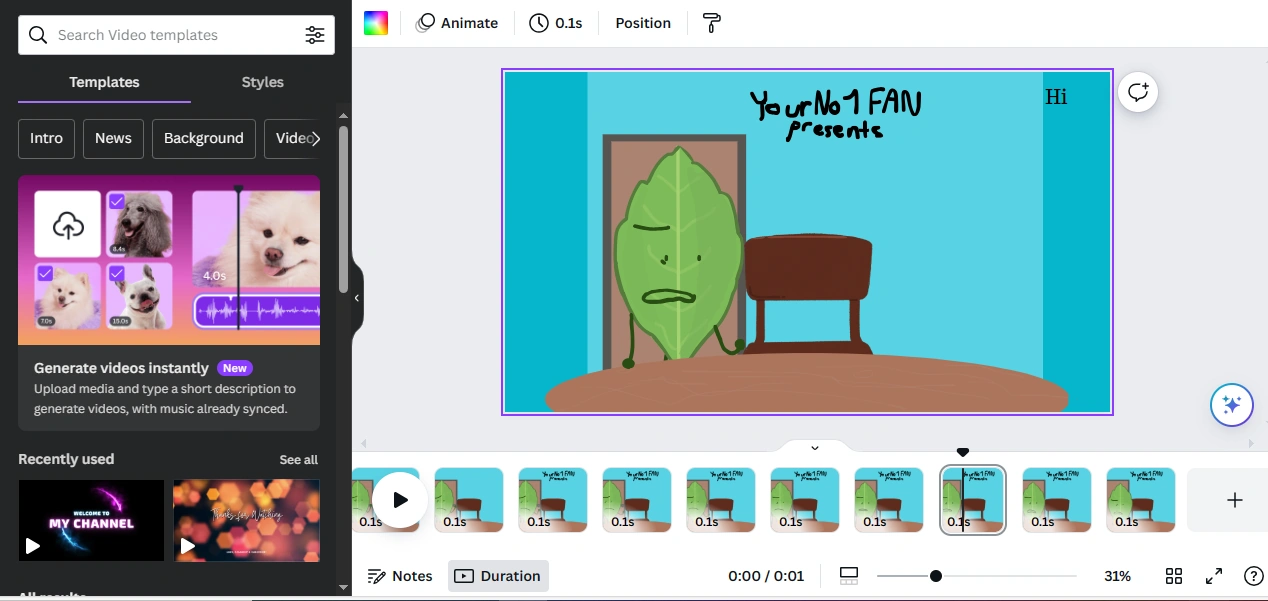Screen dimensions: 1268x601
Task: Click the plus button to add a page
Action: click(x=1235, y=500)
